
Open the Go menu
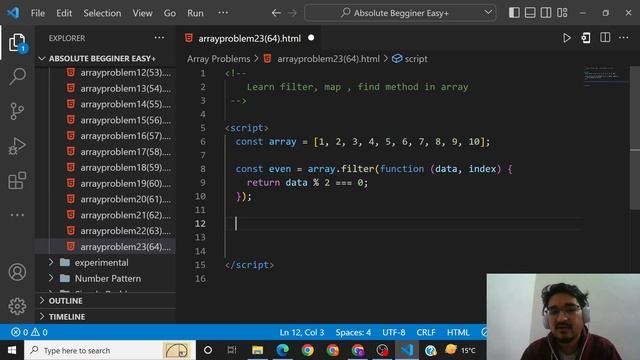coord(170,13)
